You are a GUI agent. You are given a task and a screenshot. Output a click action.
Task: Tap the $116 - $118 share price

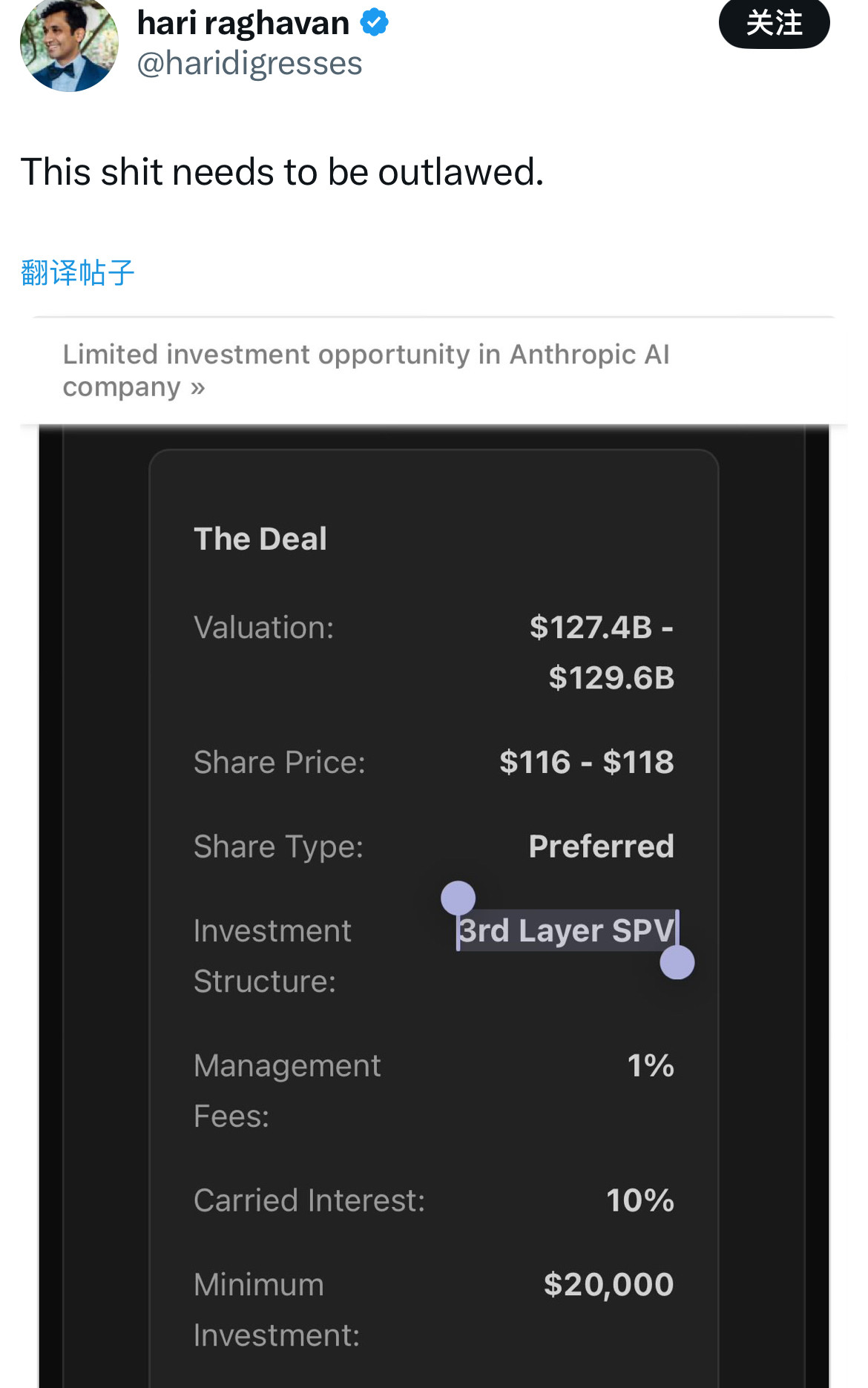(x=587, y=762)
